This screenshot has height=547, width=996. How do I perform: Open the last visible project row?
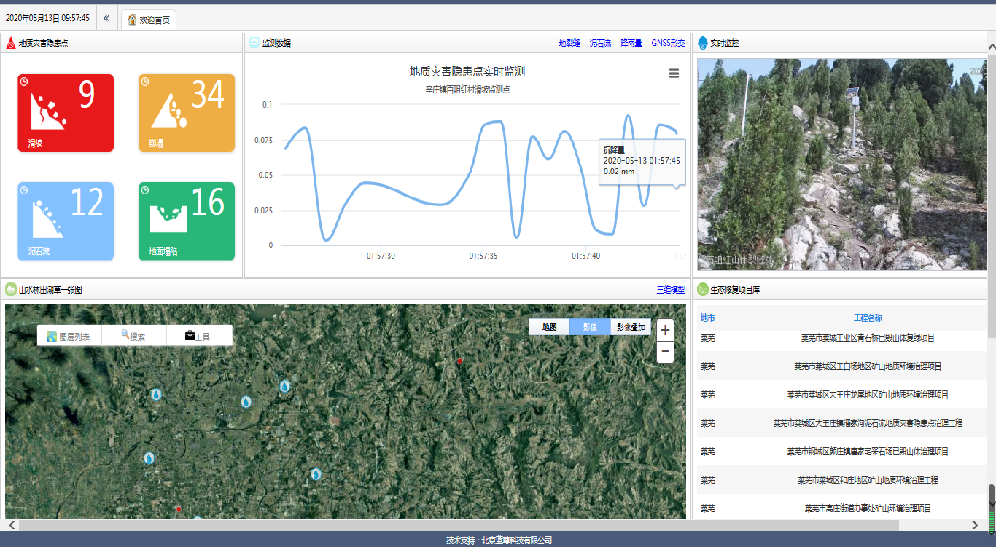pos(842,508)
